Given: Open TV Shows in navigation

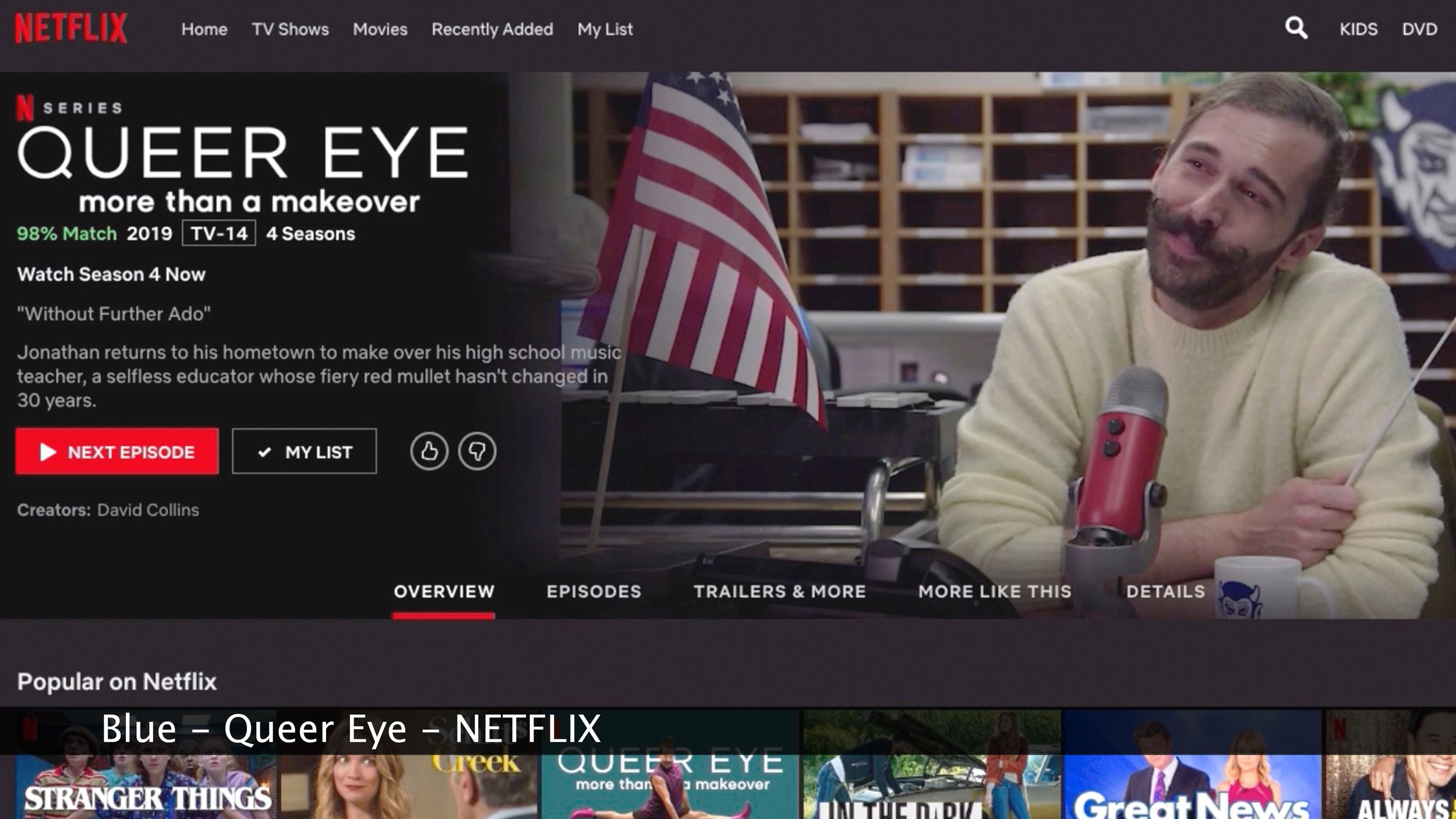Looking at the screenshot, I should point(290,29).
